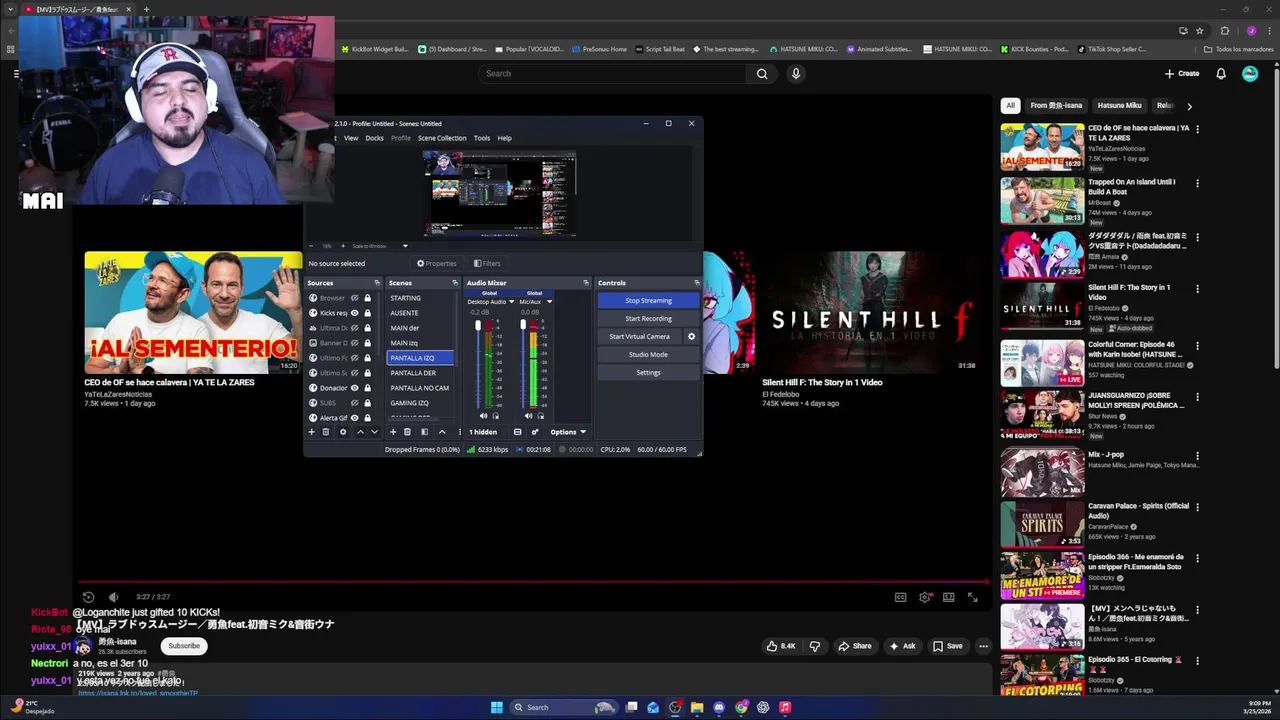
Task: Click Stop Streaming in OBS Controls
Action: pyautogui.click(x=648, y=300)
